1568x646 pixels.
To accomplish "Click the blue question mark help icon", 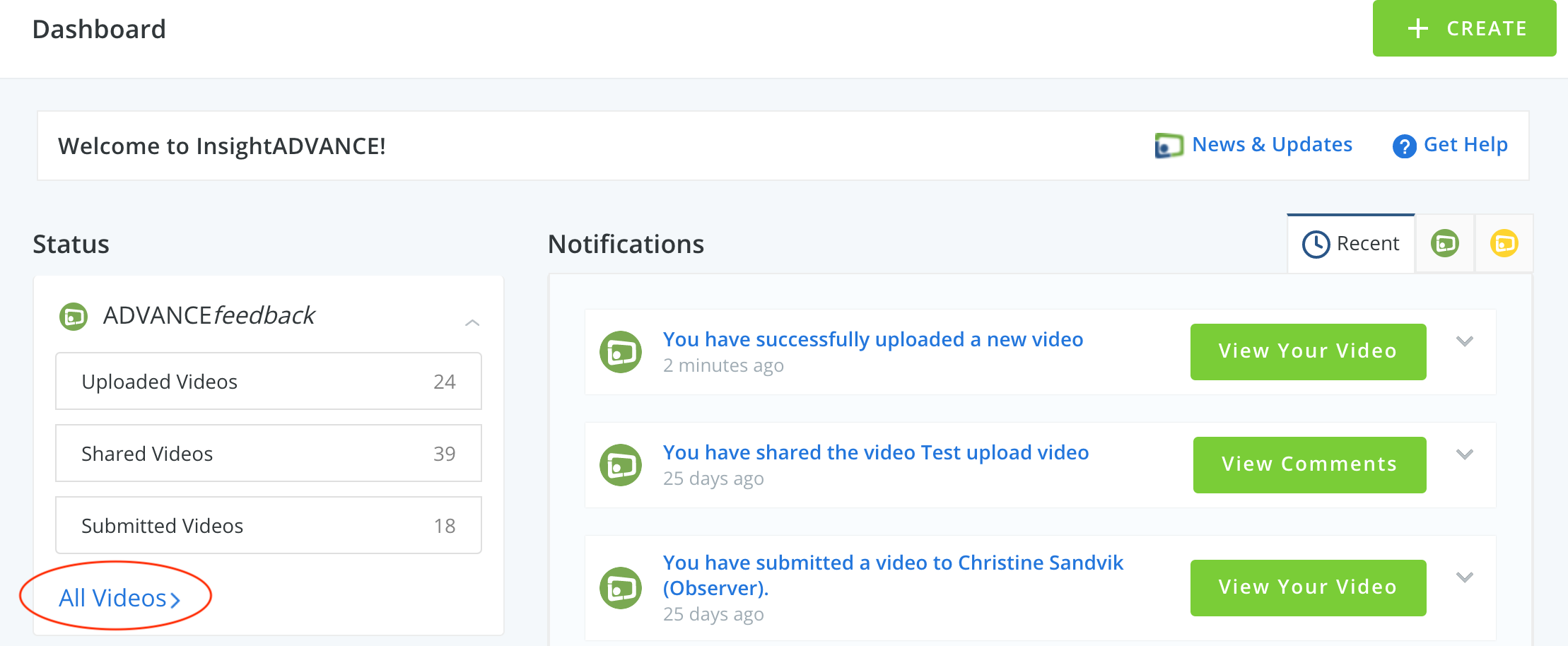I will [1404, 146].
